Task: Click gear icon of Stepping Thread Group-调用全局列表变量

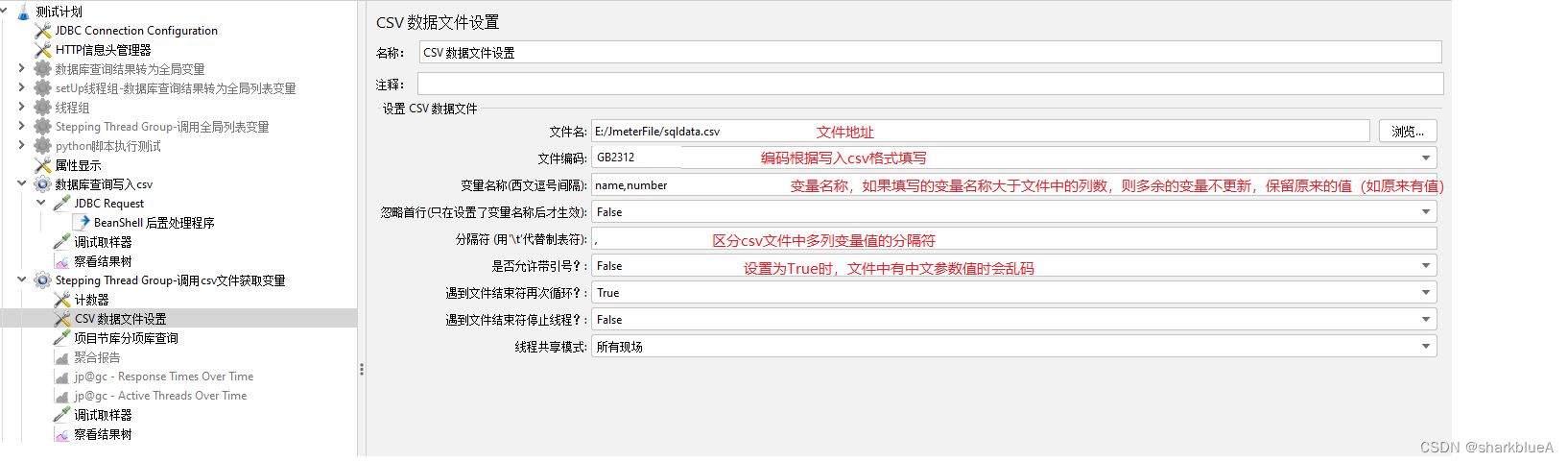Action: click(43, 127)
